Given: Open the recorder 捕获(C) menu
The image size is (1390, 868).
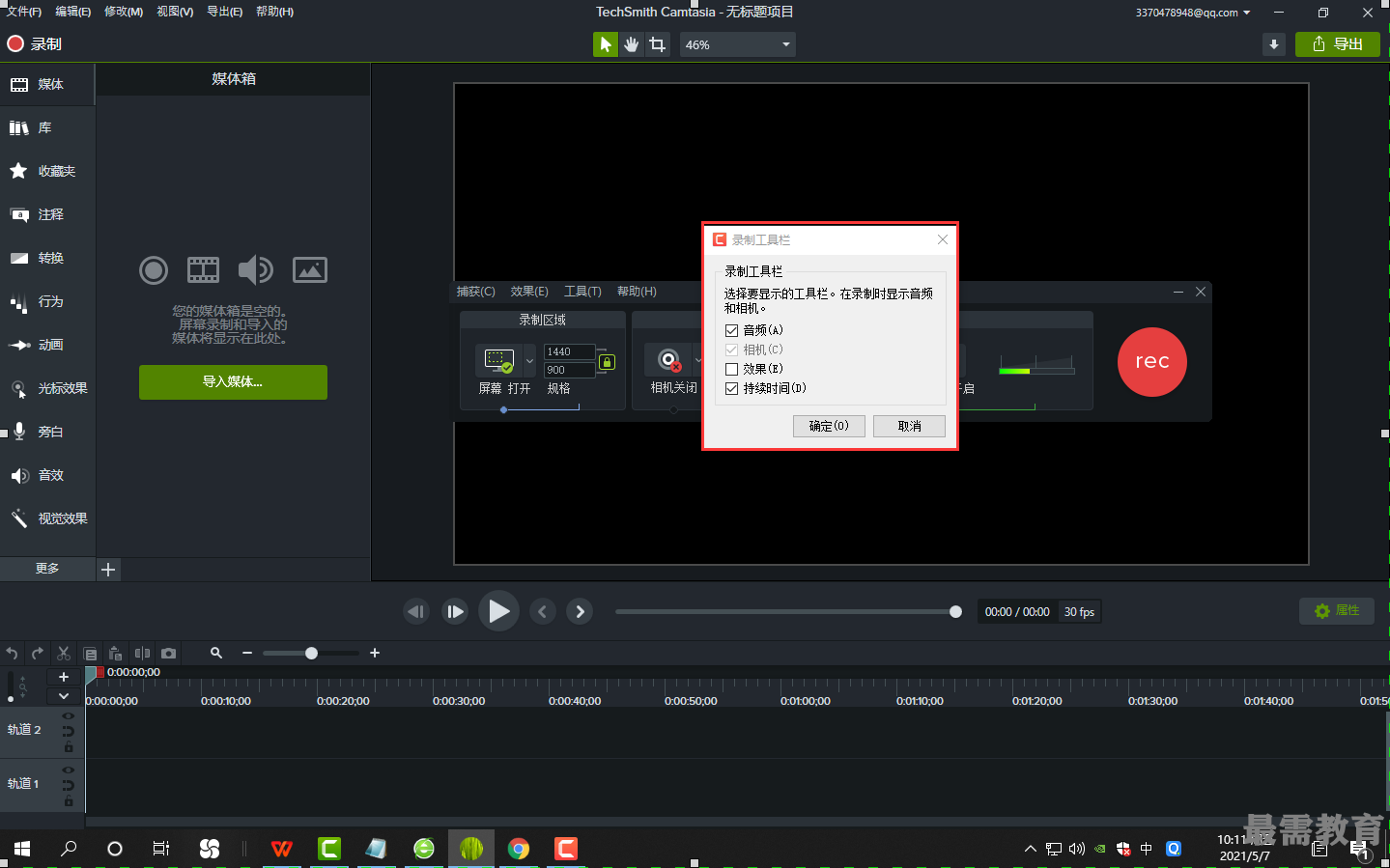Looking at the screenshot, I should (x=476, y=292).
